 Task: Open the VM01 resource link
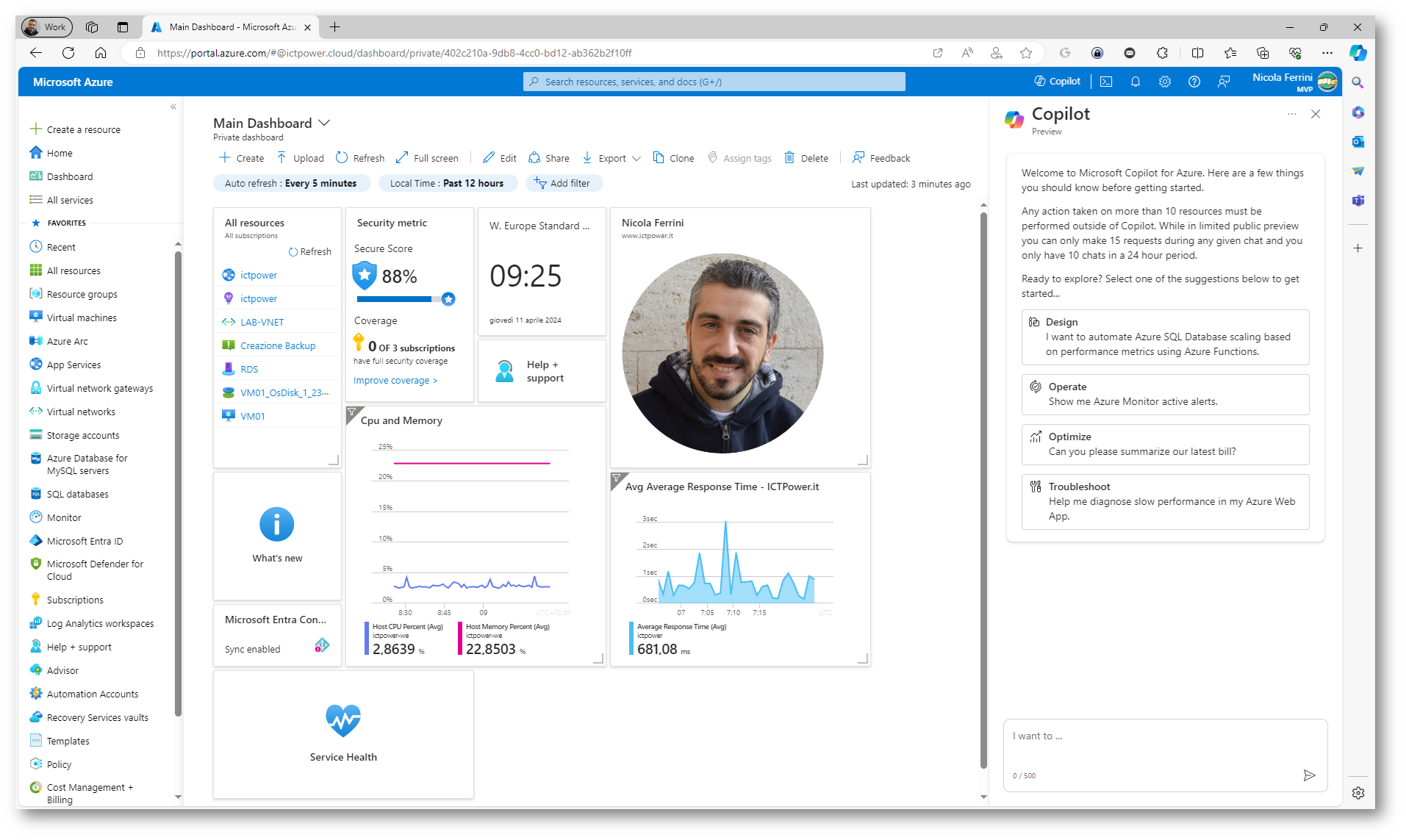click(x=253, y=416)
